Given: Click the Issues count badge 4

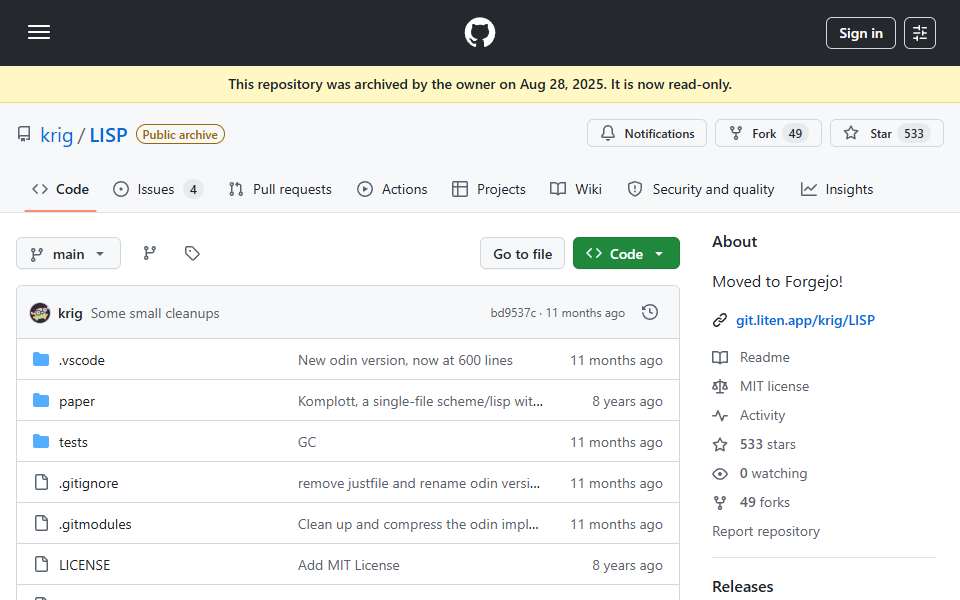Looking at the screenshot, I should (193, 189).
